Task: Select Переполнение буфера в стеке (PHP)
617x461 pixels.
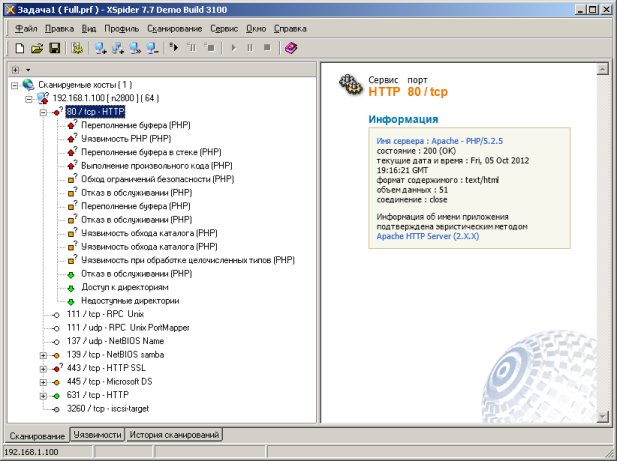Action: (151, 152)
